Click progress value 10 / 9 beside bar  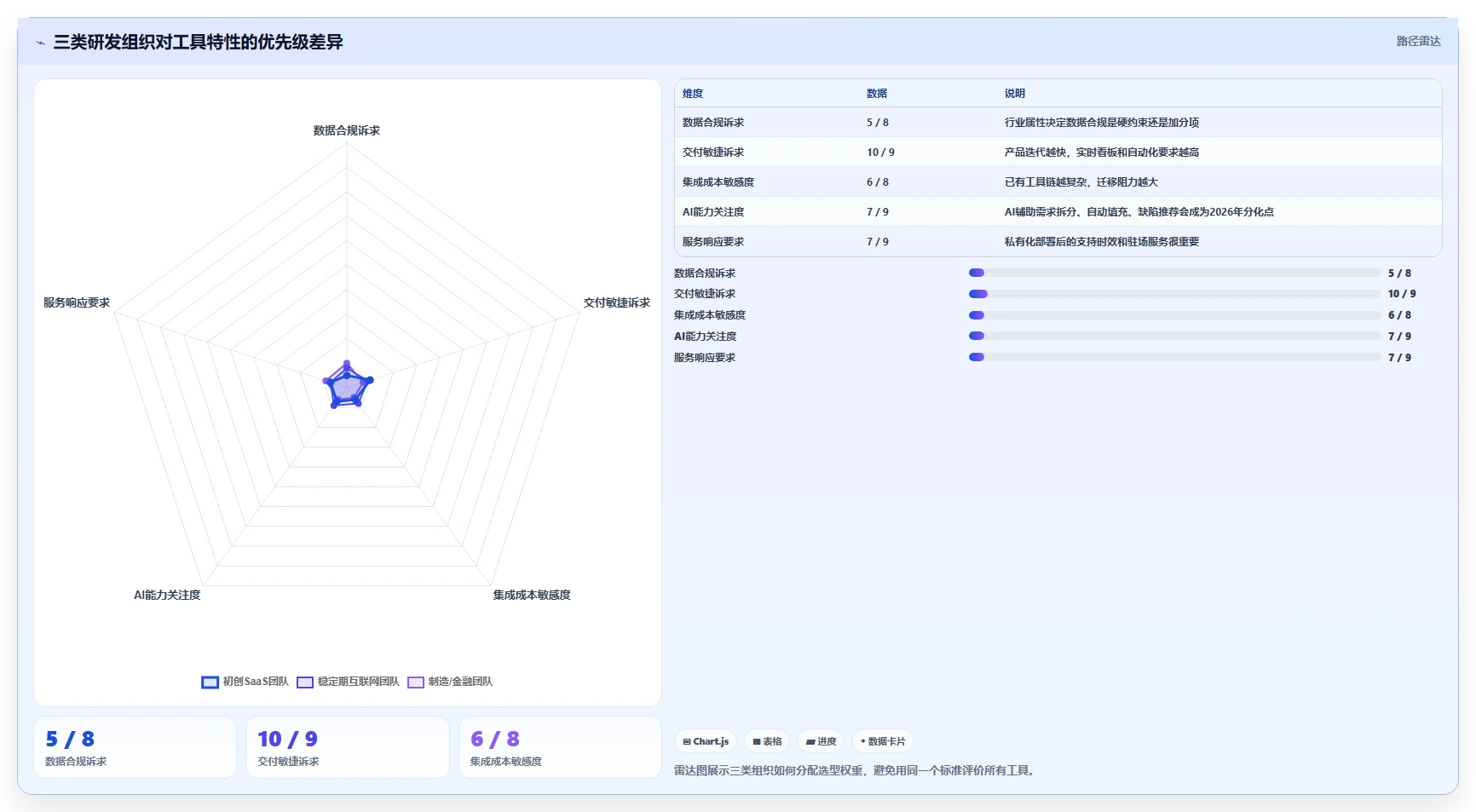(1402, 294)
